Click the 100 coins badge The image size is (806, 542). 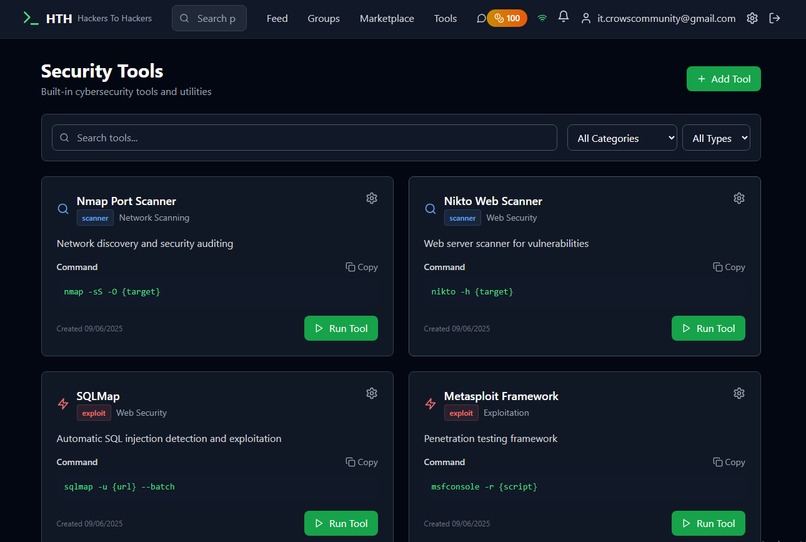click(507, 19)
